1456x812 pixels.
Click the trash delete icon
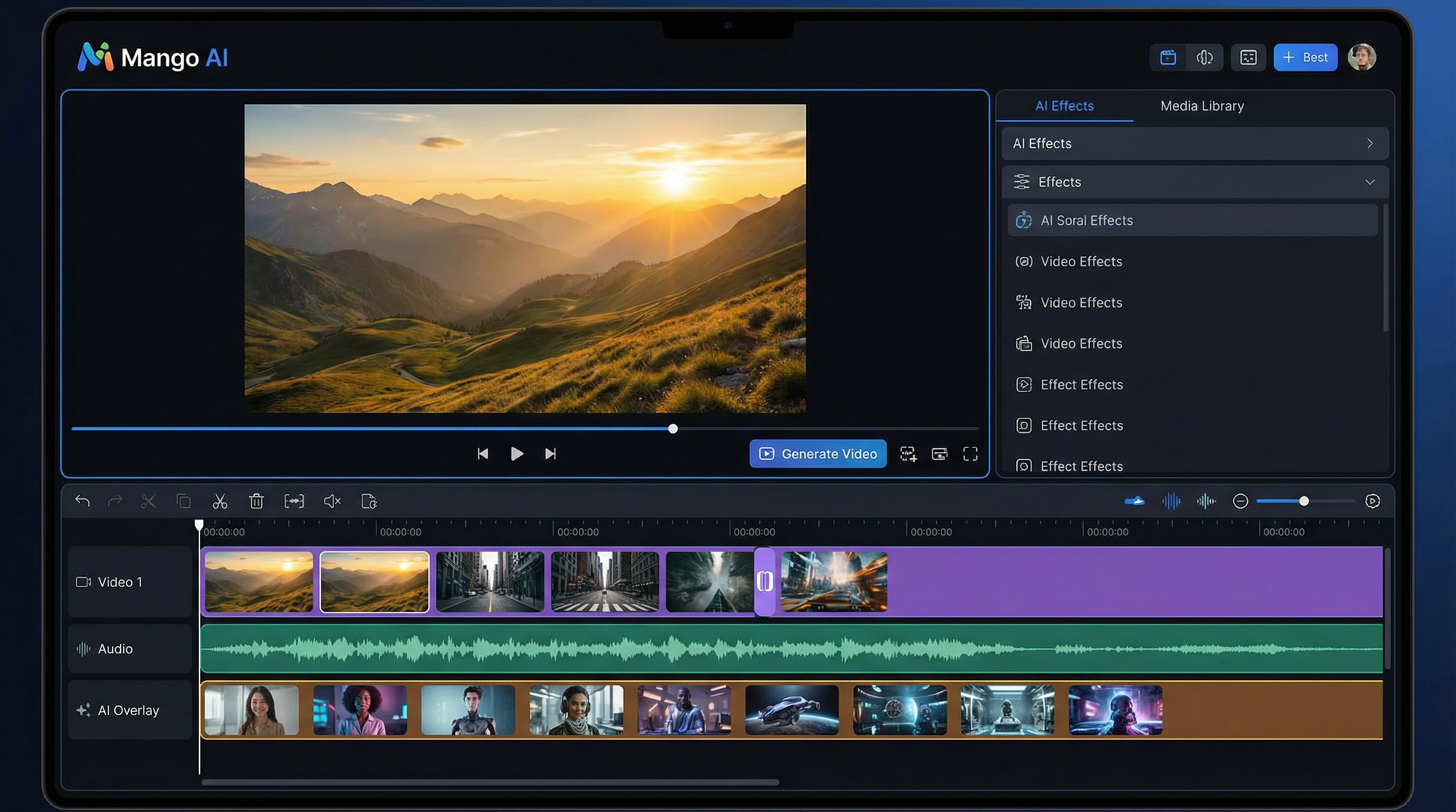256,501
